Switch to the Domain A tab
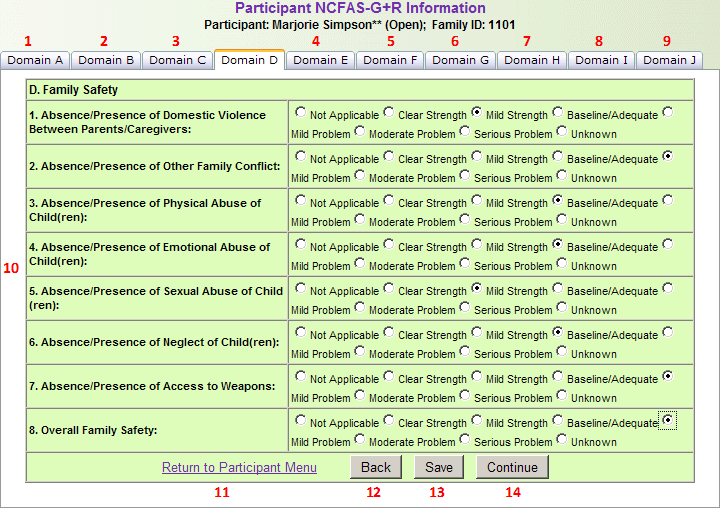This screenshot has height=508, width=720. (35, 60)
